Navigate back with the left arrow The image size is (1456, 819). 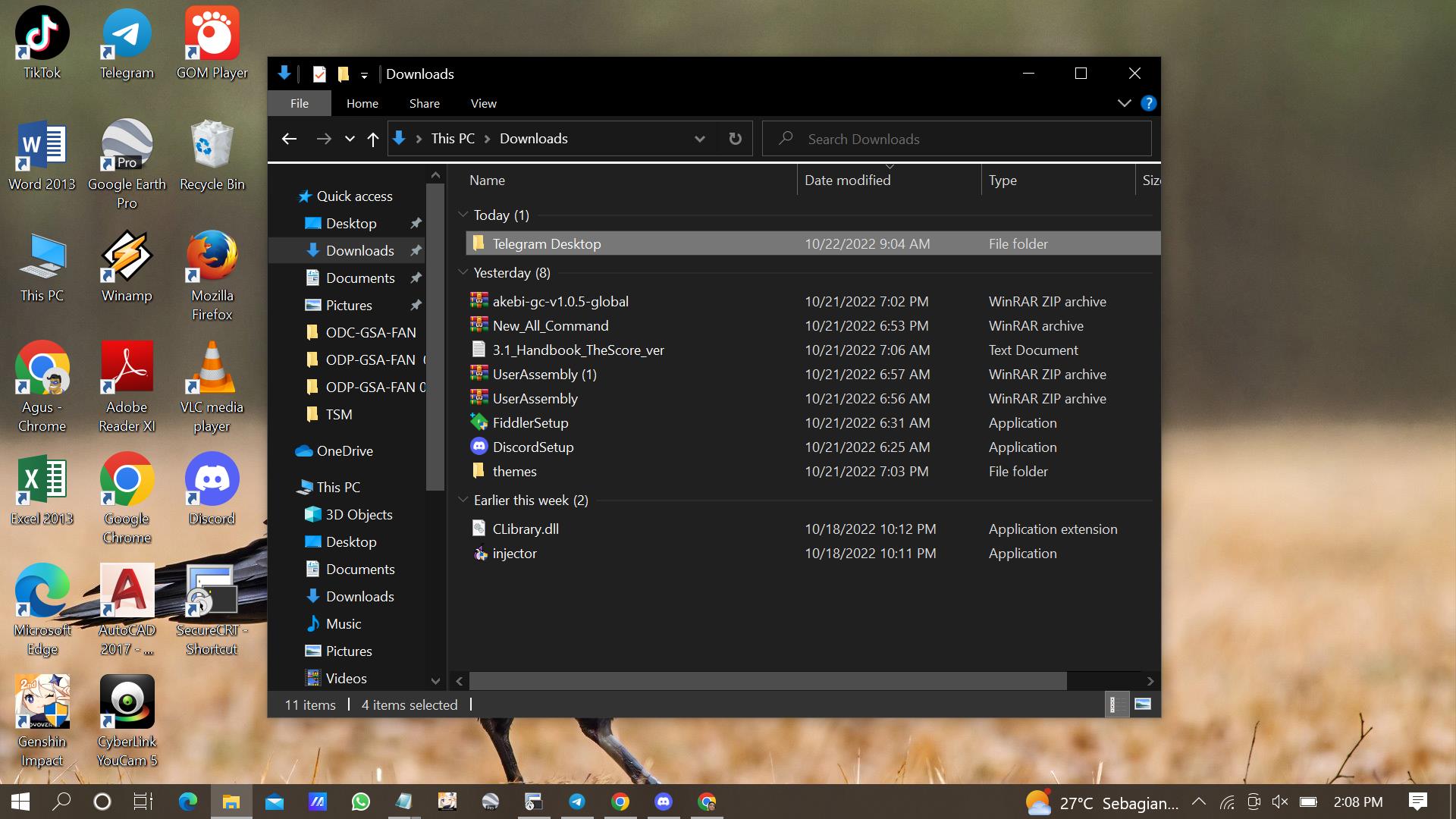tap(289, 139)
